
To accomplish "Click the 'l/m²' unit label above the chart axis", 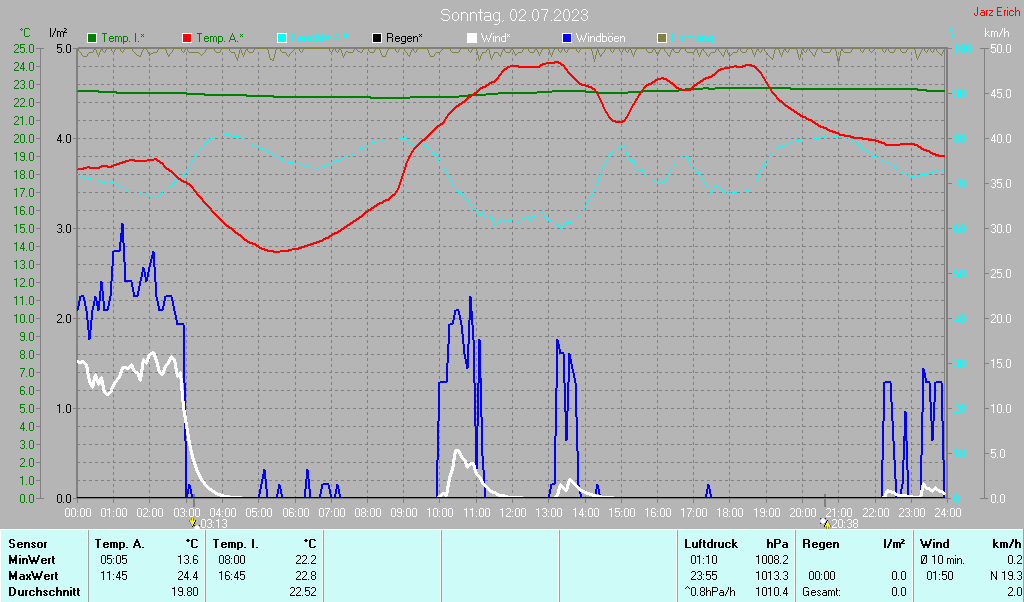I will pyautogui.click(x=58, y=32).
